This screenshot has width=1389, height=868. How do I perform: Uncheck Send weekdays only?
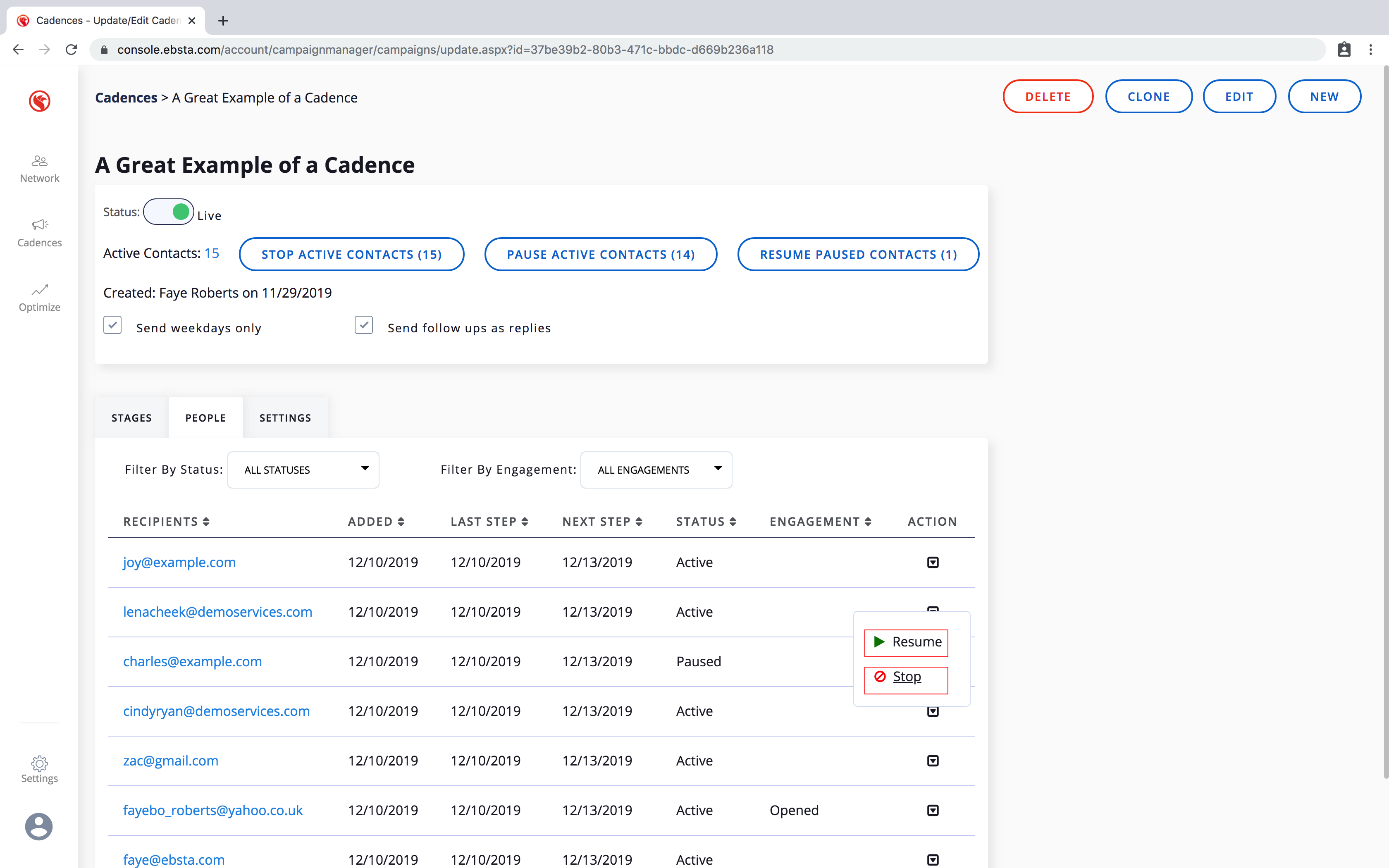112,325
